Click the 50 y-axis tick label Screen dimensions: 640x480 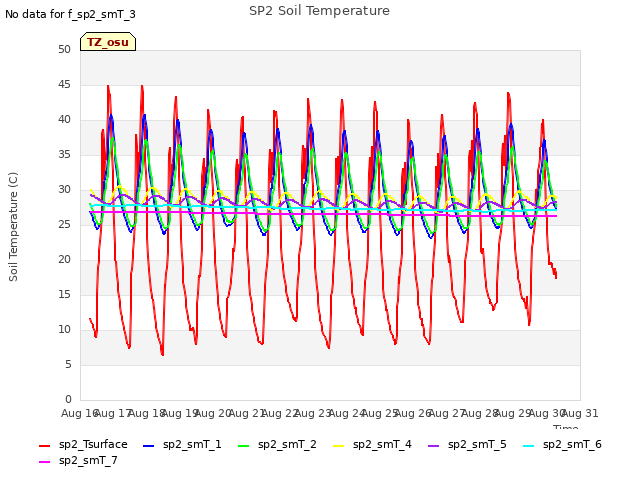click(64, 49)
